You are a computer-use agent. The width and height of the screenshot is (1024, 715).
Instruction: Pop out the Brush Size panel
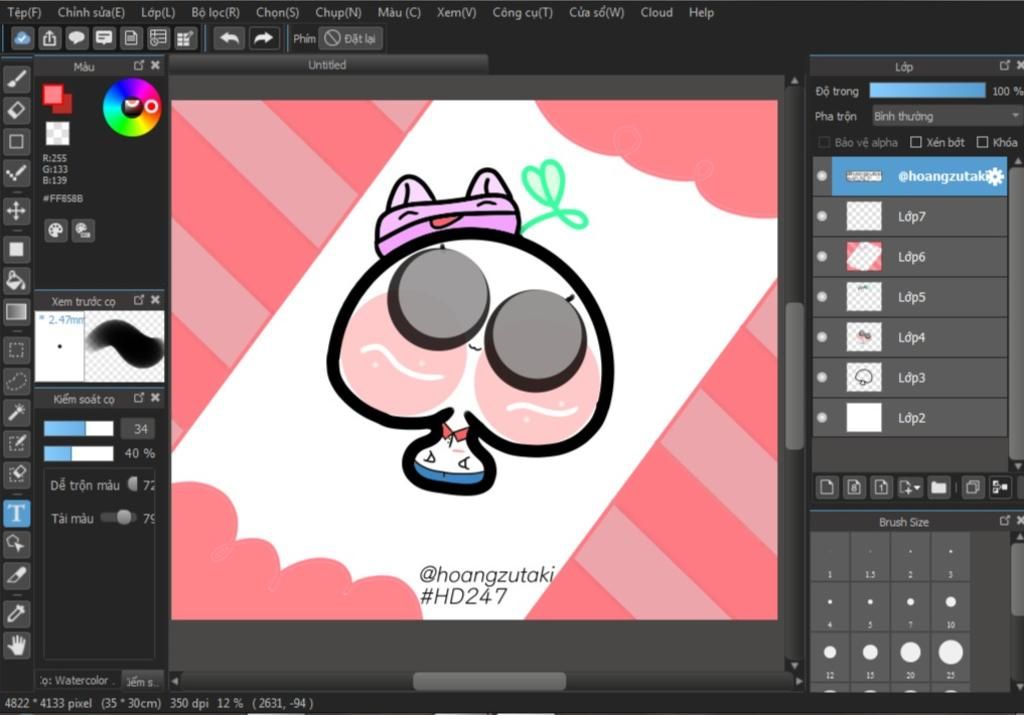pos(1004,520)
